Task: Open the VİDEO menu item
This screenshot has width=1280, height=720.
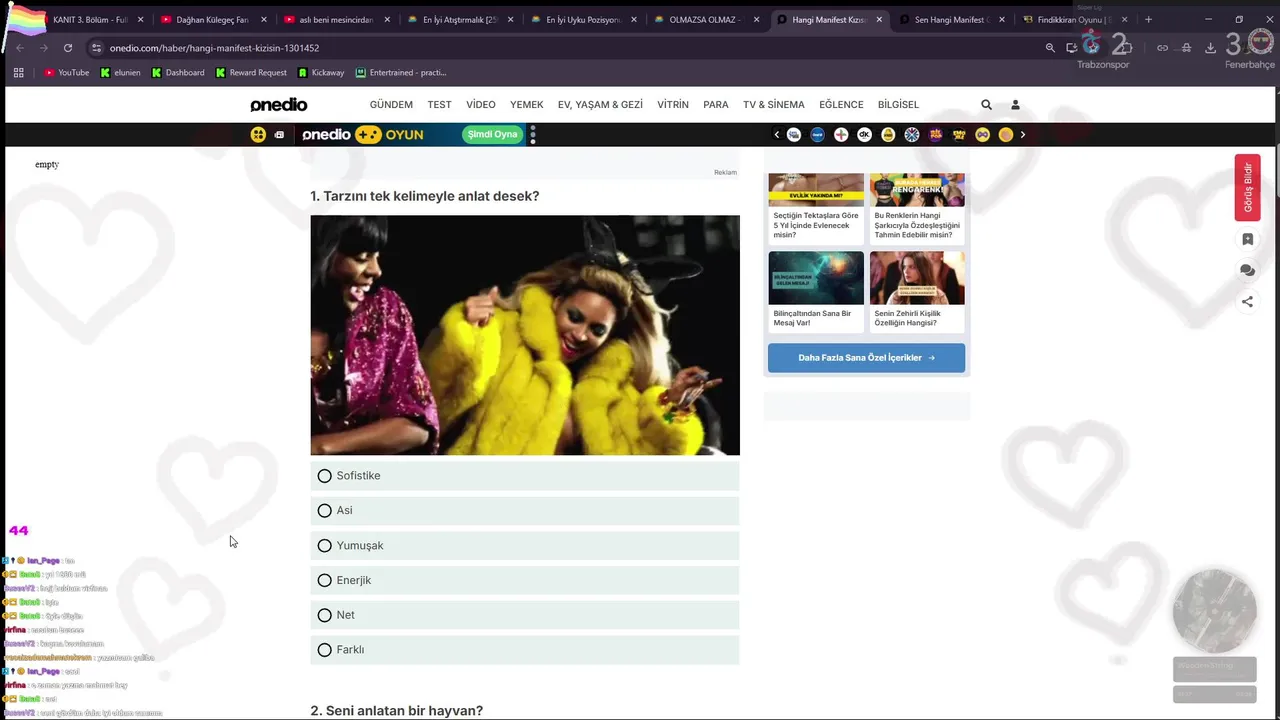Action: point(481,105)
